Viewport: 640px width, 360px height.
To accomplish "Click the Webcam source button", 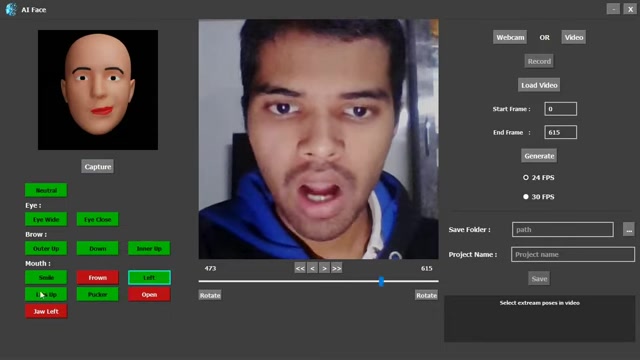I will point(510,37).
